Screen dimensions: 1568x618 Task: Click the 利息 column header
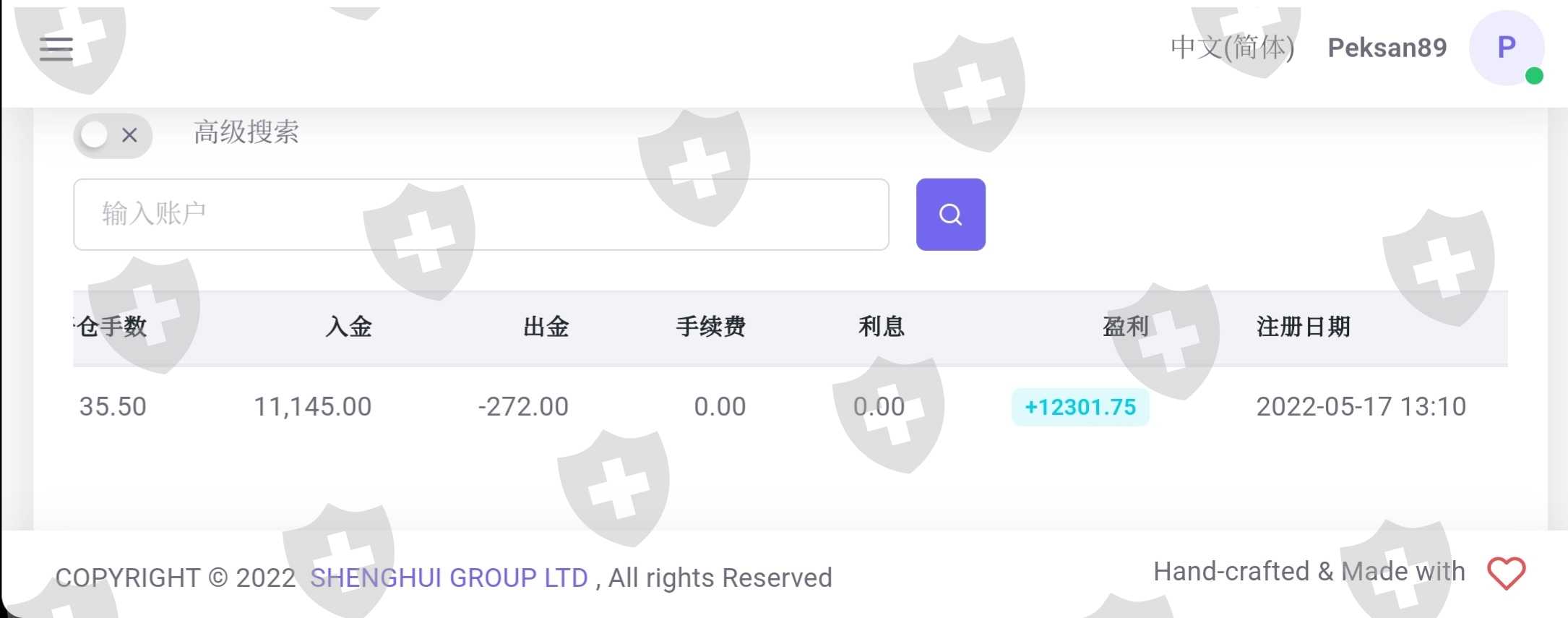(881, 327)
